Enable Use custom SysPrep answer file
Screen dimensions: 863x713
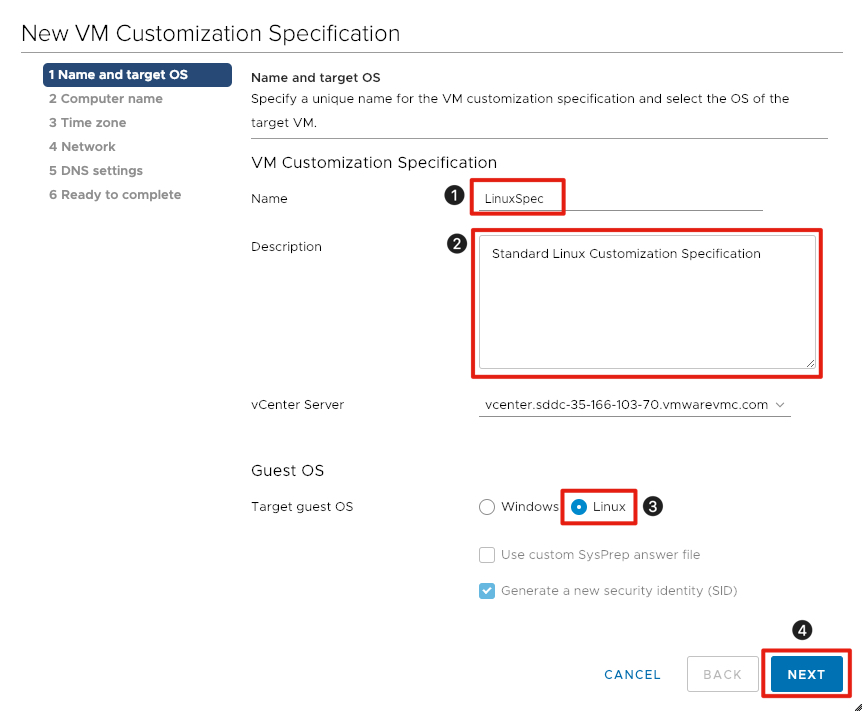pos(487,555)
